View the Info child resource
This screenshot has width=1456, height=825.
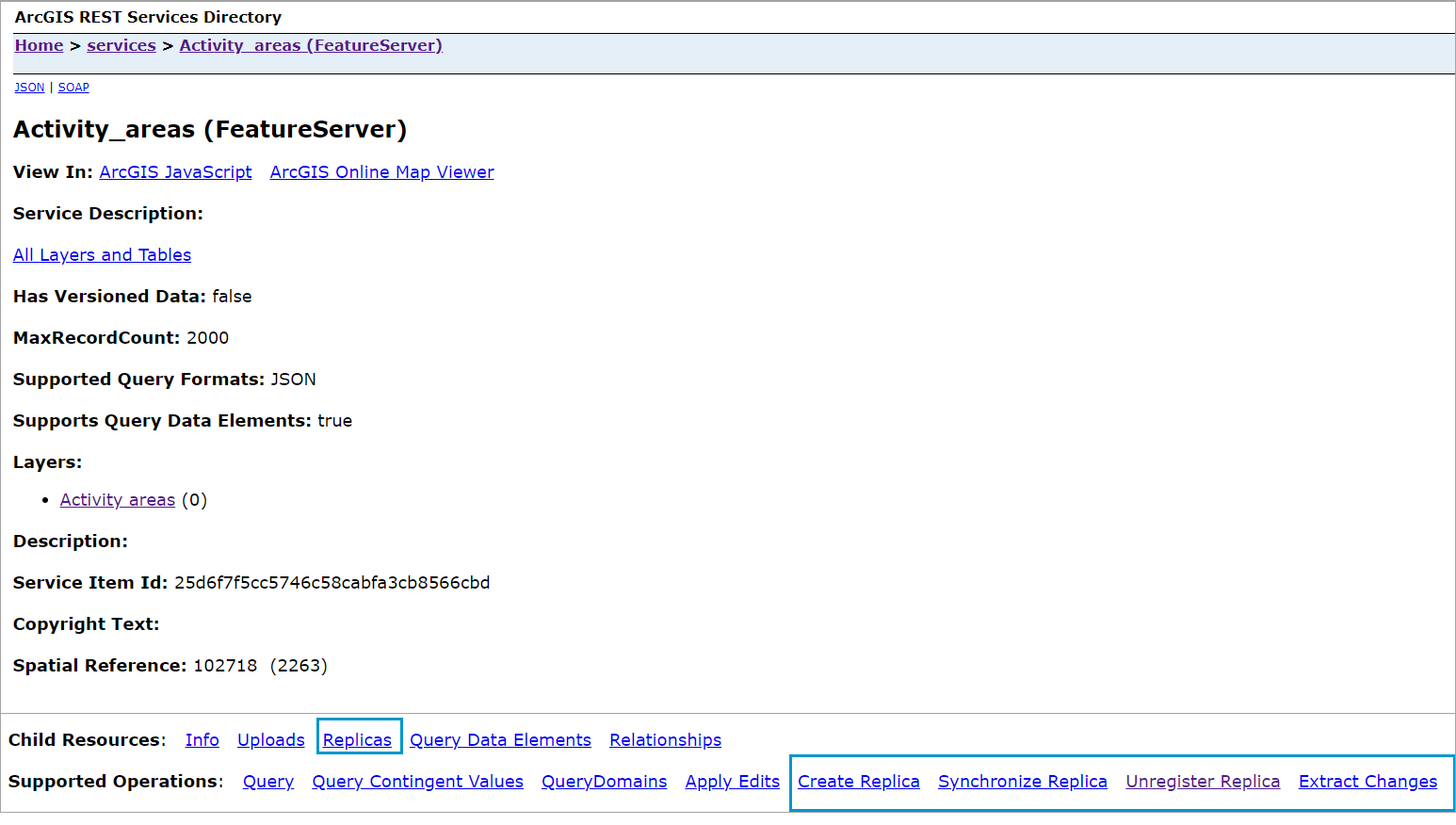[x=202, y=739]
